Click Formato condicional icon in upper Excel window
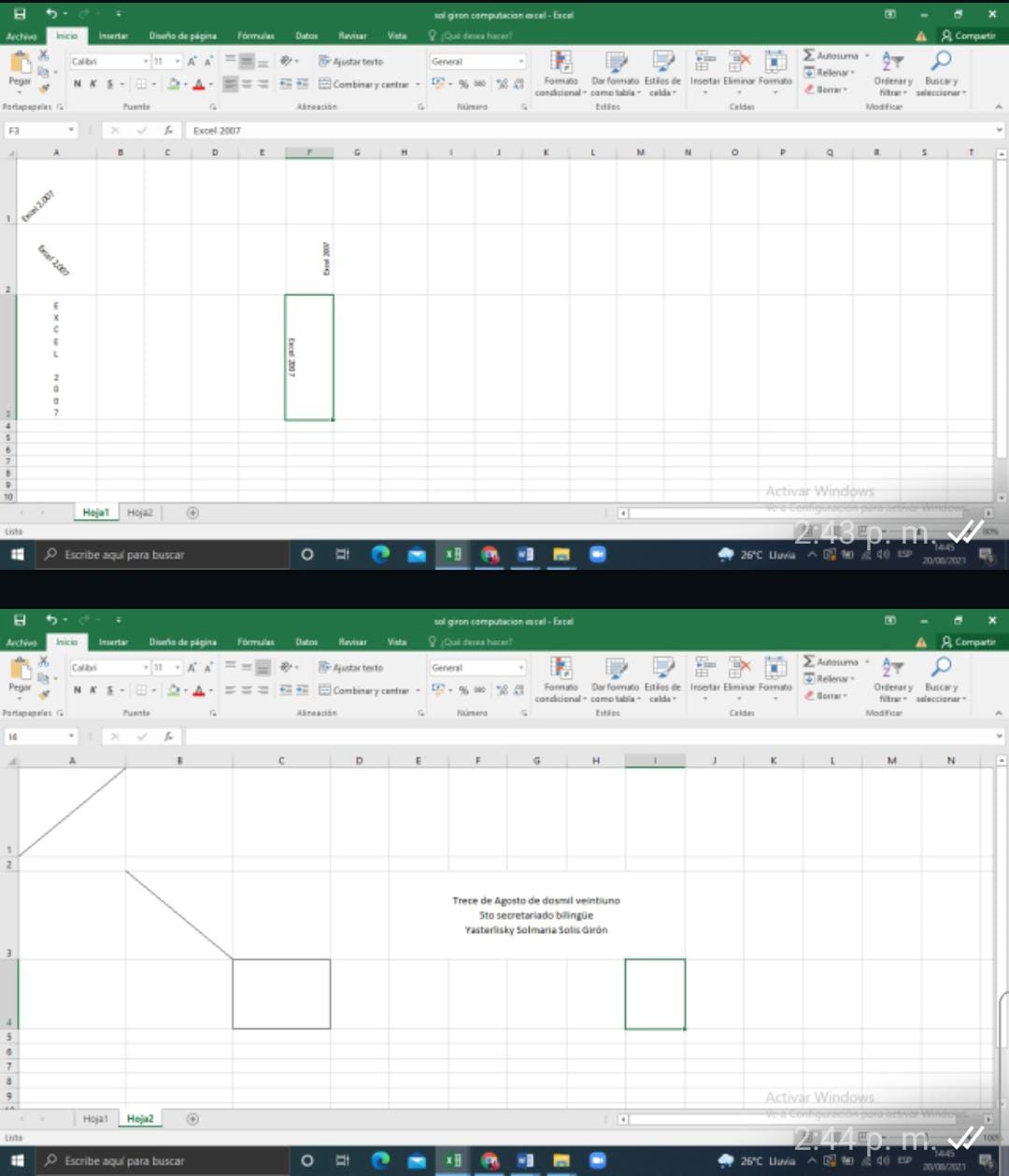The width and height of the screenshot is (1009, 1176). point(561,63)
